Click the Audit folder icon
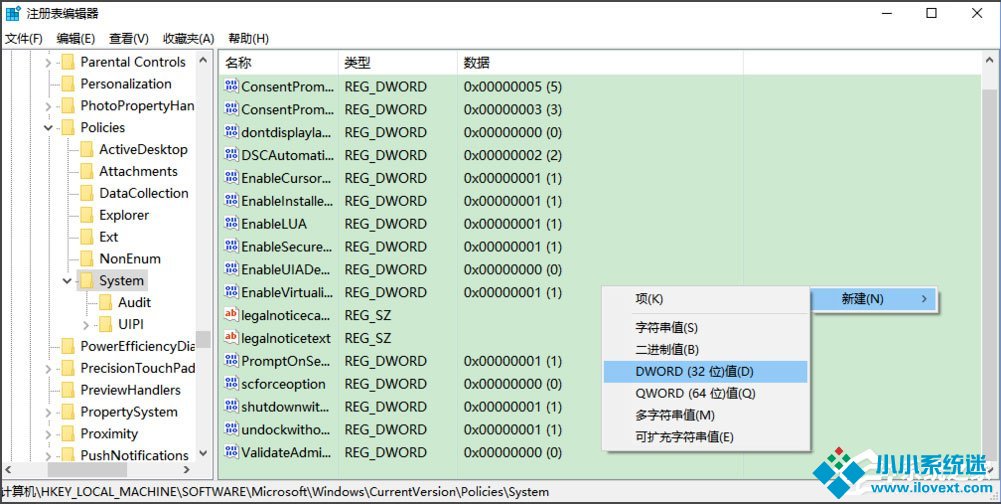This screenshot has height=504, width=1001. coord(105,303)
